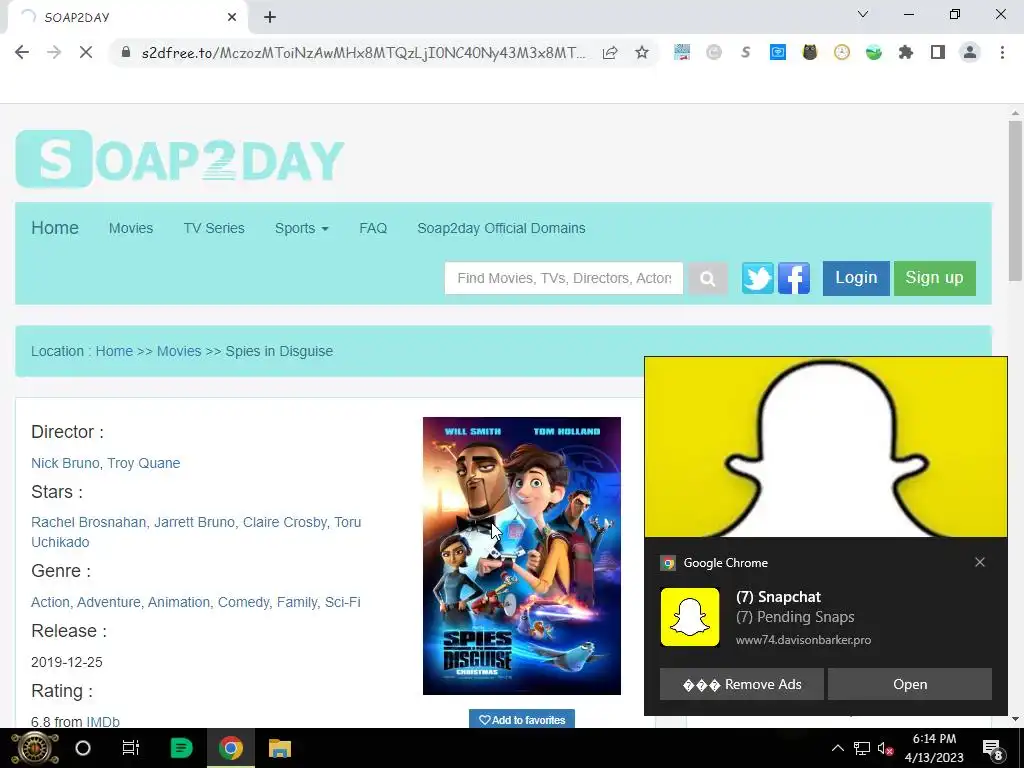Open the Family genre link
This screenshot has height=768, width=1024.
point(297,602)
